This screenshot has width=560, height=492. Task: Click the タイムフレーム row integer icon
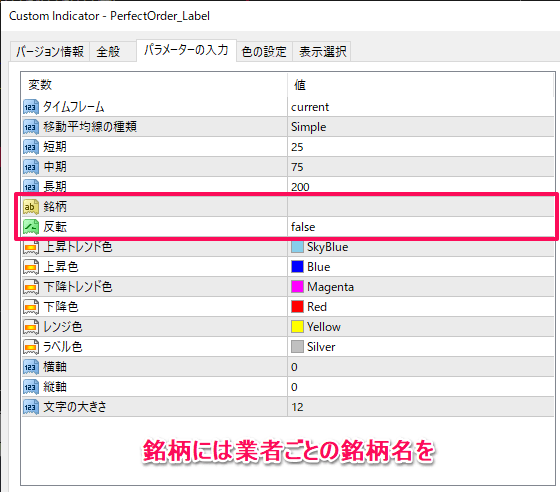pyautogui.click(x=31, y=107)
